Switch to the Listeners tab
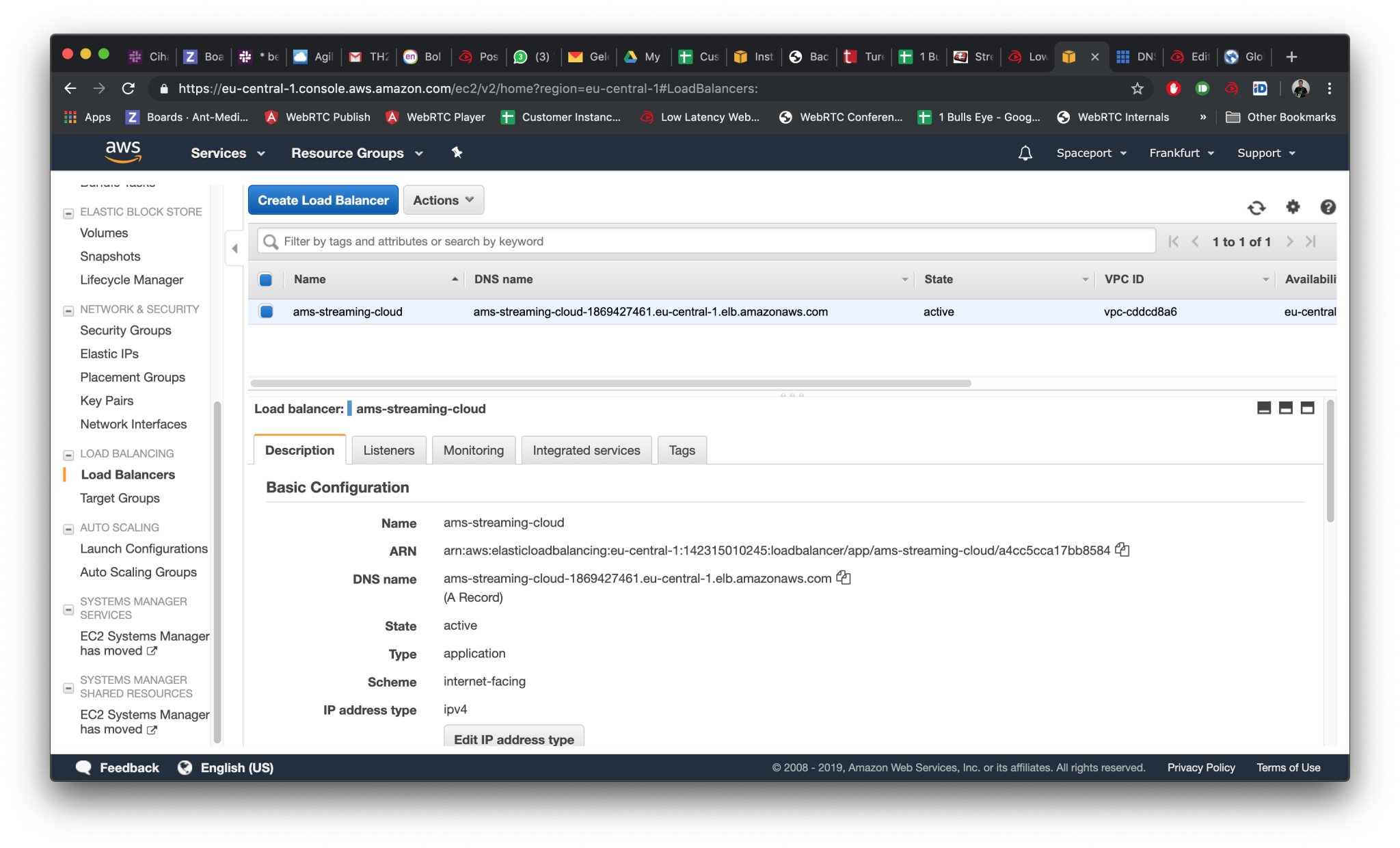The height and width of the screenshot is (848, 1400). [x=389, y=450]
